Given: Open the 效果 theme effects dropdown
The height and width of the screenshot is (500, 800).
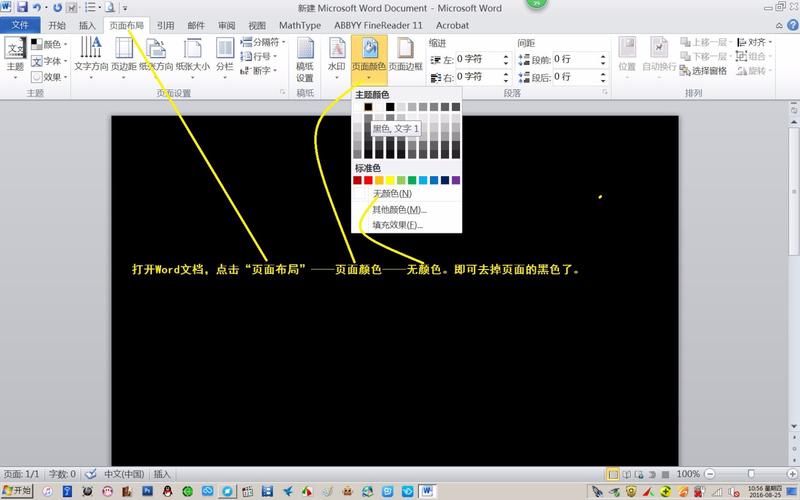Looking at the screenshot, I should pos(49,77).
